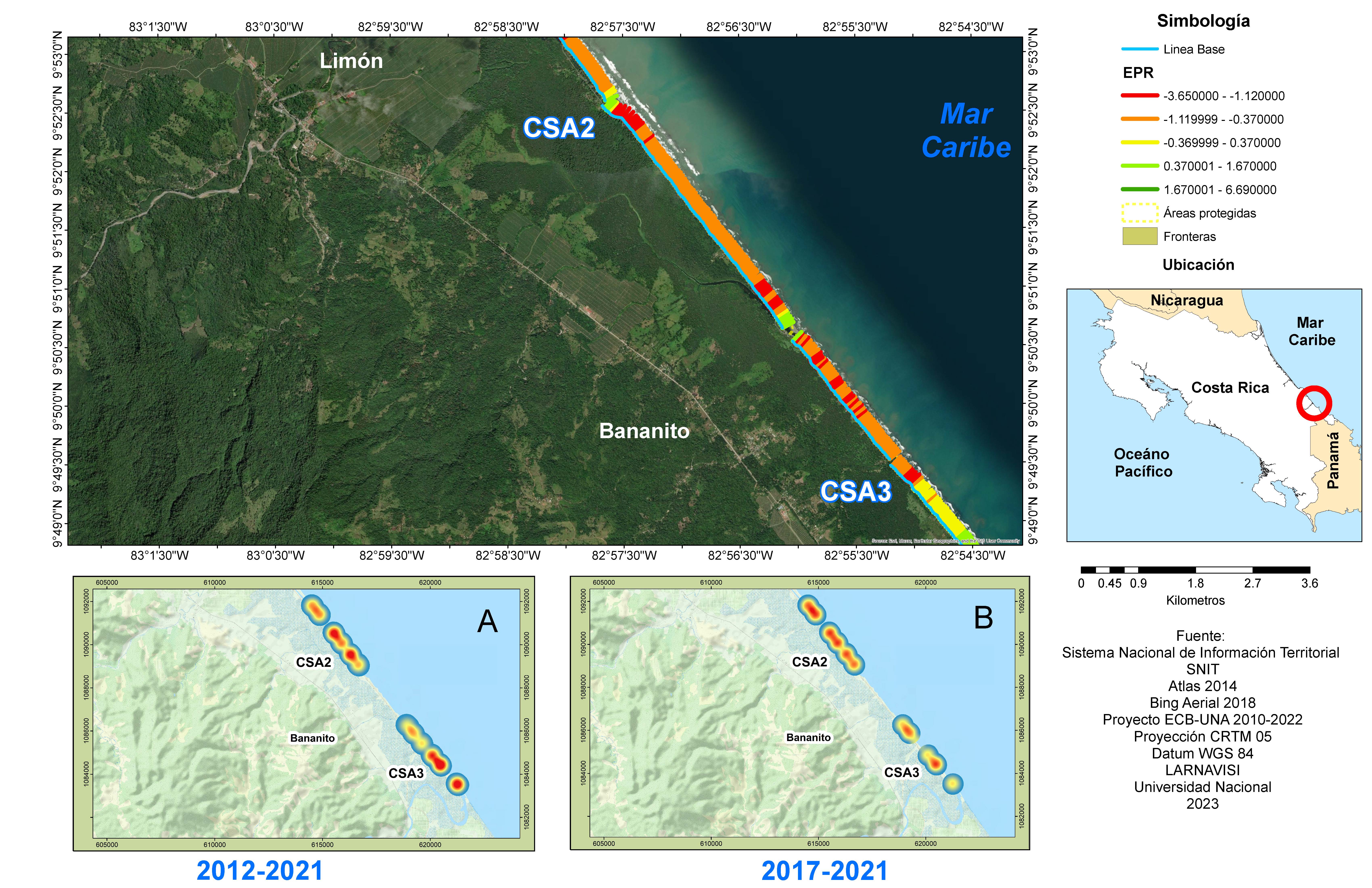Screen dimensions: 1372x888
Task: Click the olive Fronteras legend swatch
Action: pyautogui.click(x=1140, y=236)
